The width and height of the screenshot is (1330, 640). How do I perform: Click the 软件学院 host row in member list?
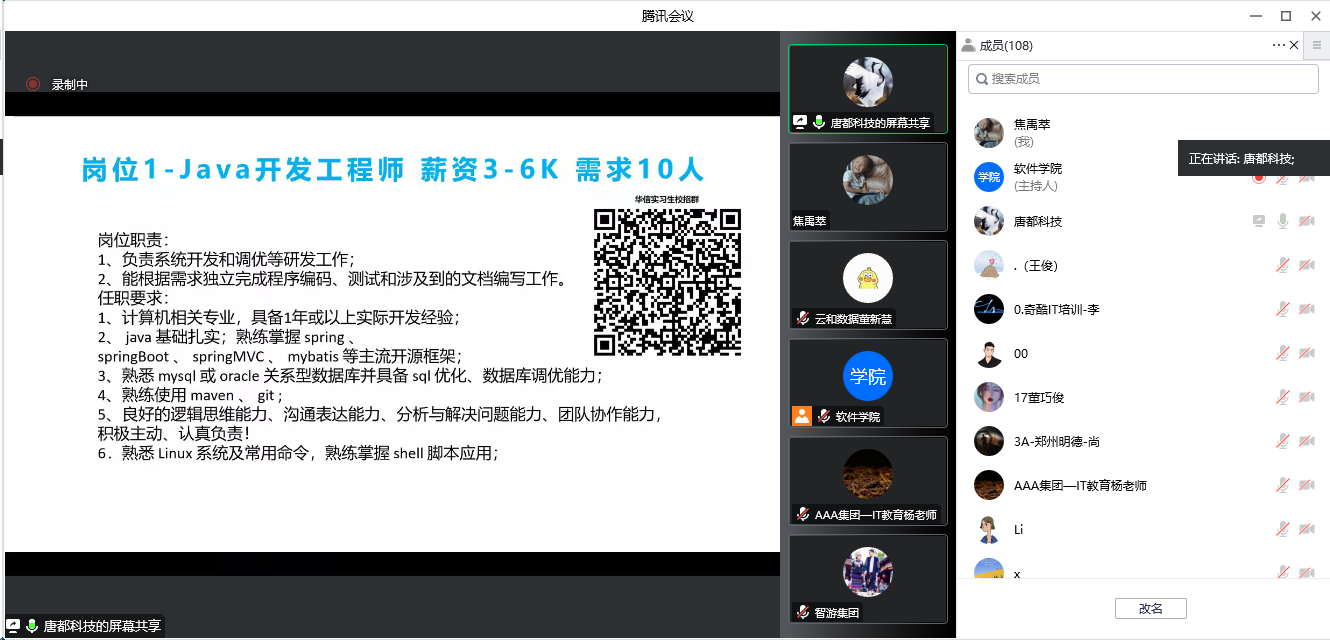[1080, 177]
